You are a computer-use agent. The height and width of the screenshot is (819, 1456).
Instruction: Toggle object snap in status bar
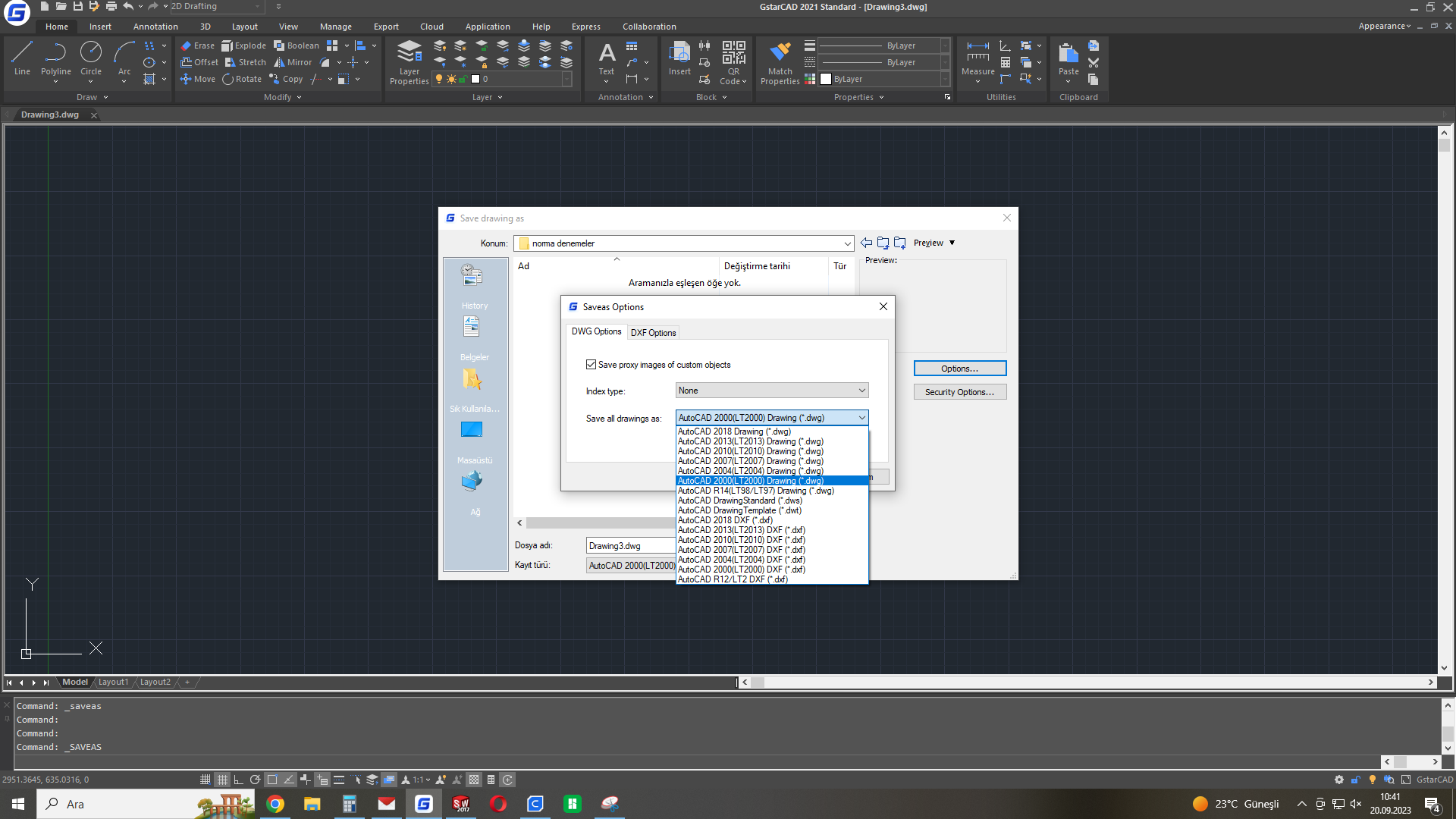click(x=272, y=780)
